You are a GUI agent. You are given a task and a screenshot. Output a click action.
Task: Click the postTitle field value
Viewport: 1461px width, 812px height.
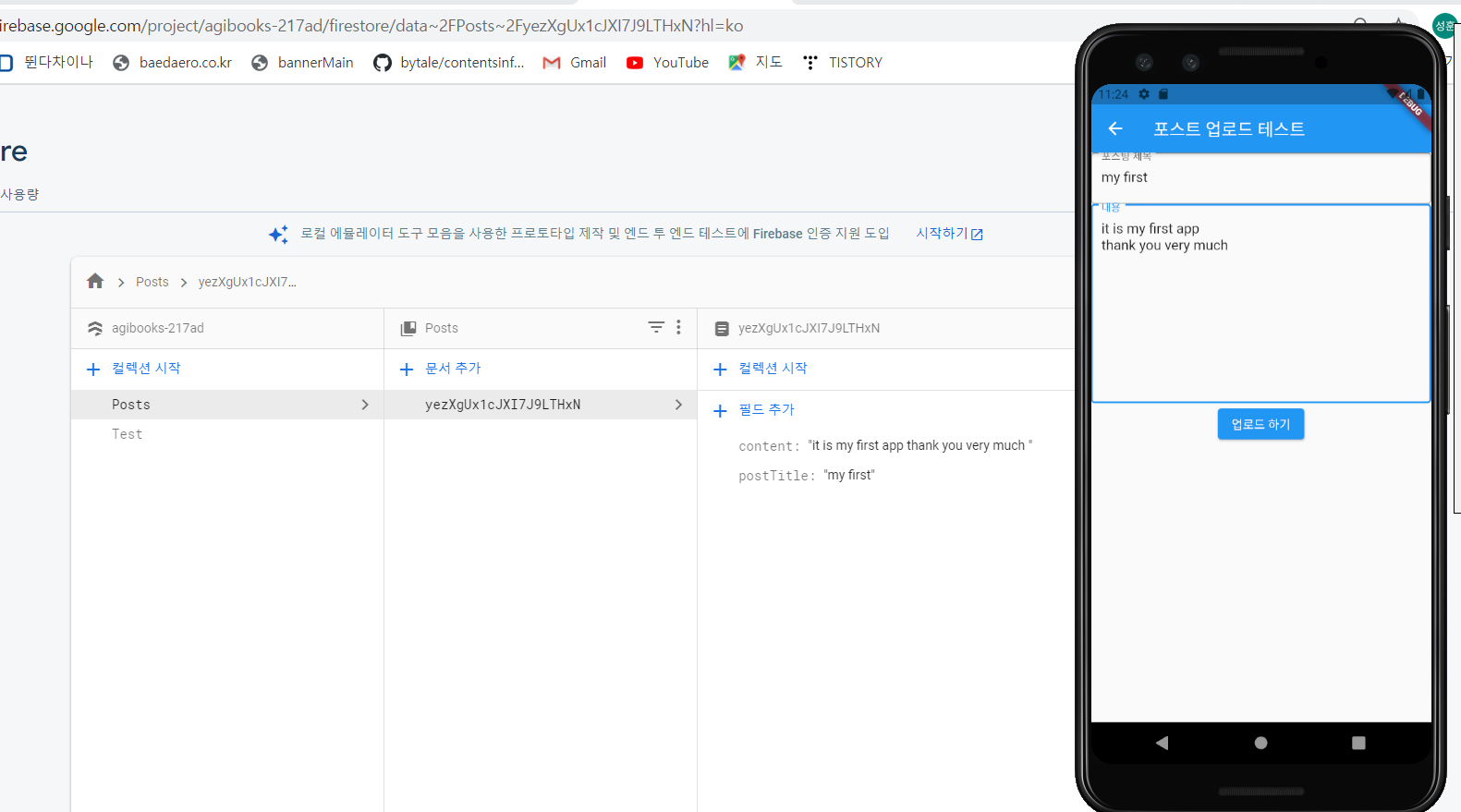click(x=850, y=475)
